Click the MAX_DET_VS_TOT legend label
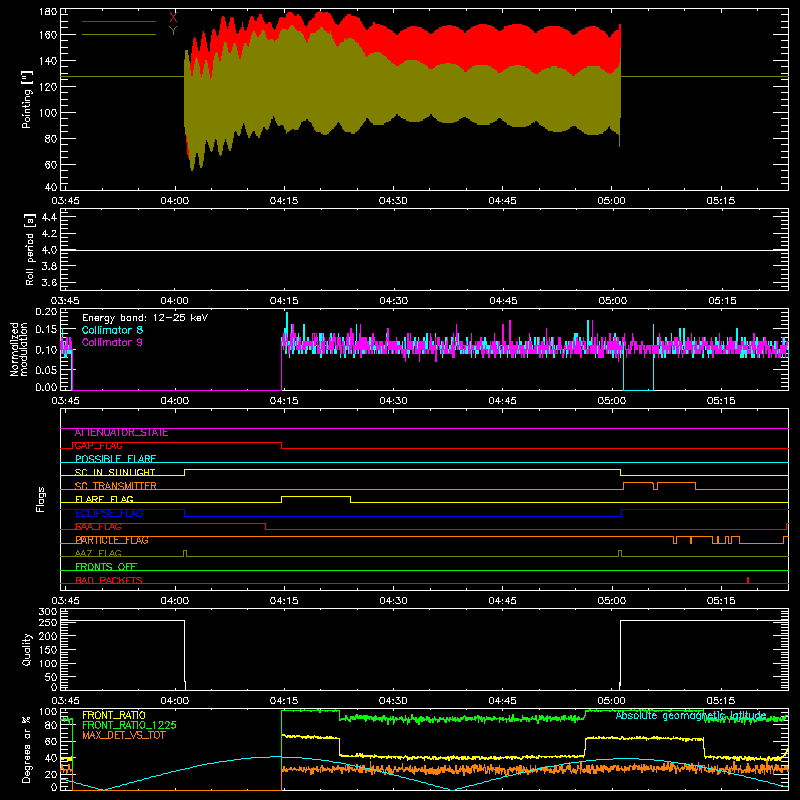Image resolution: width=800 pixels, height=800 pixels. pyautogui.click(x=124, y=735)
